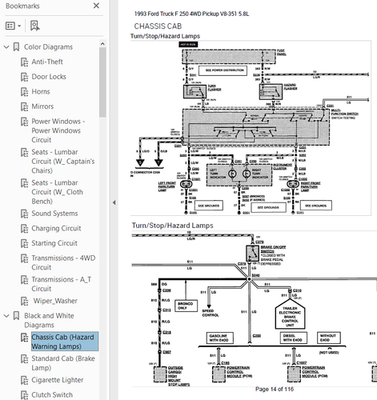Go to the Door Locks bookmark
Image resolution: width=377 pixels, height=400 pixels.
[x=49, y=77]
